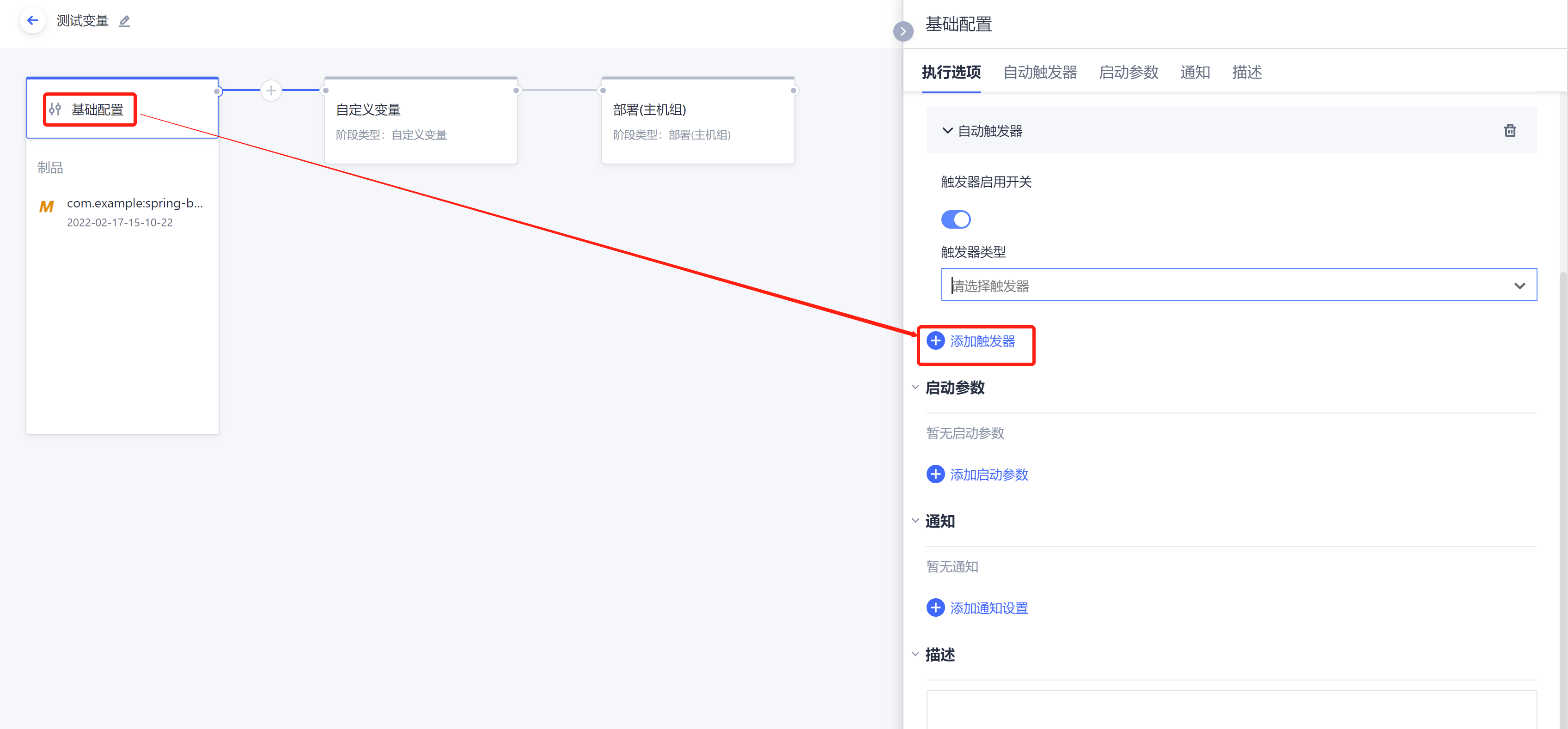Switch to the 启动参数 tab

[x=1128, y=73]
